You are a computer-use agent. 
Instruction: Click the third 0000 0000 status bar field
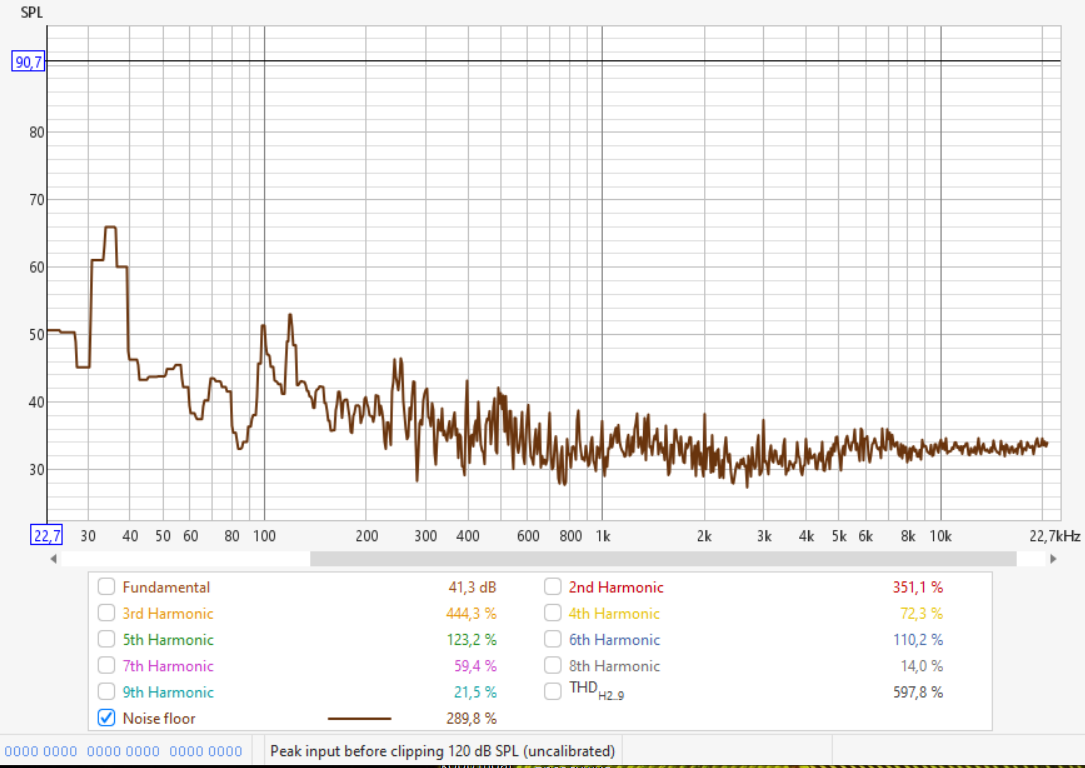[206, 751]
